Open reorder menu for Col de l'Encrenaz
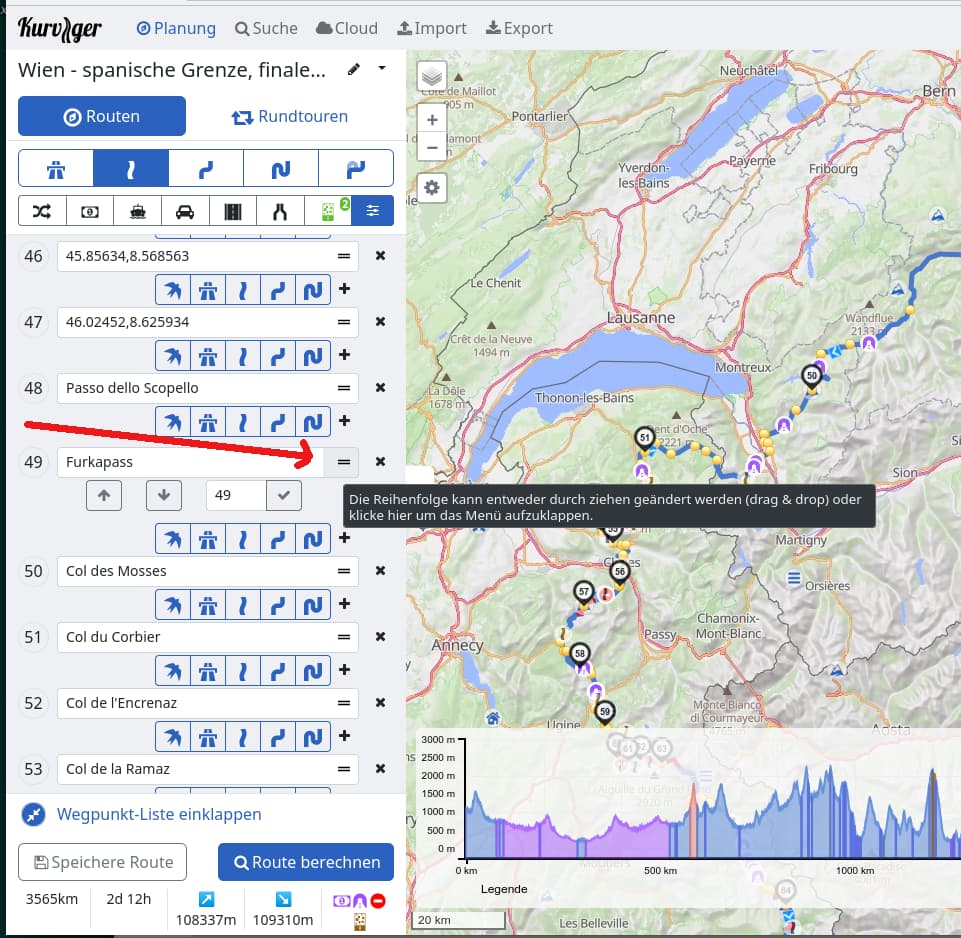The height and width of the screenshot is (938, 961). tap(344, 703)
